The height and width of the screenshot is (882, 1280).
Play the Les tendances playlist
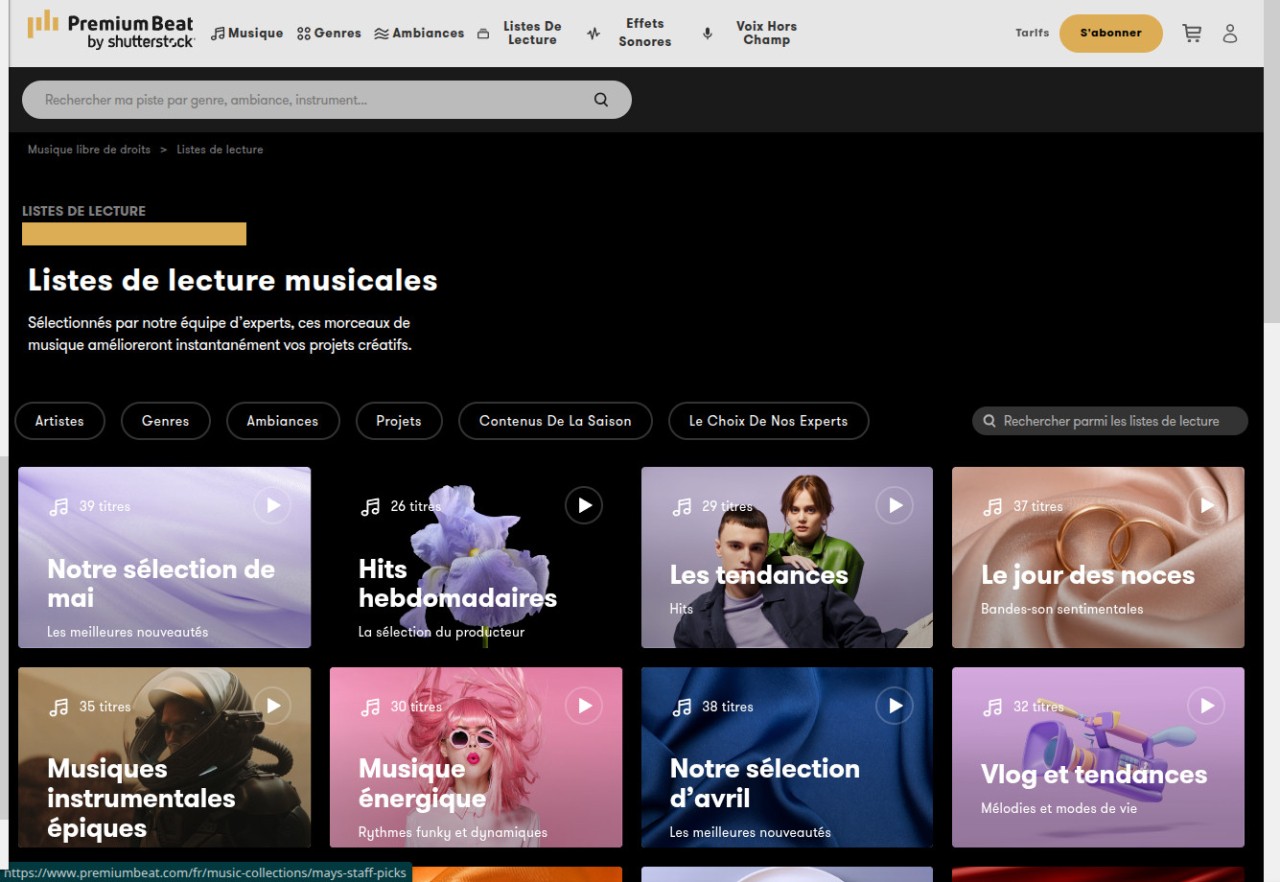(x=895, y=506)
